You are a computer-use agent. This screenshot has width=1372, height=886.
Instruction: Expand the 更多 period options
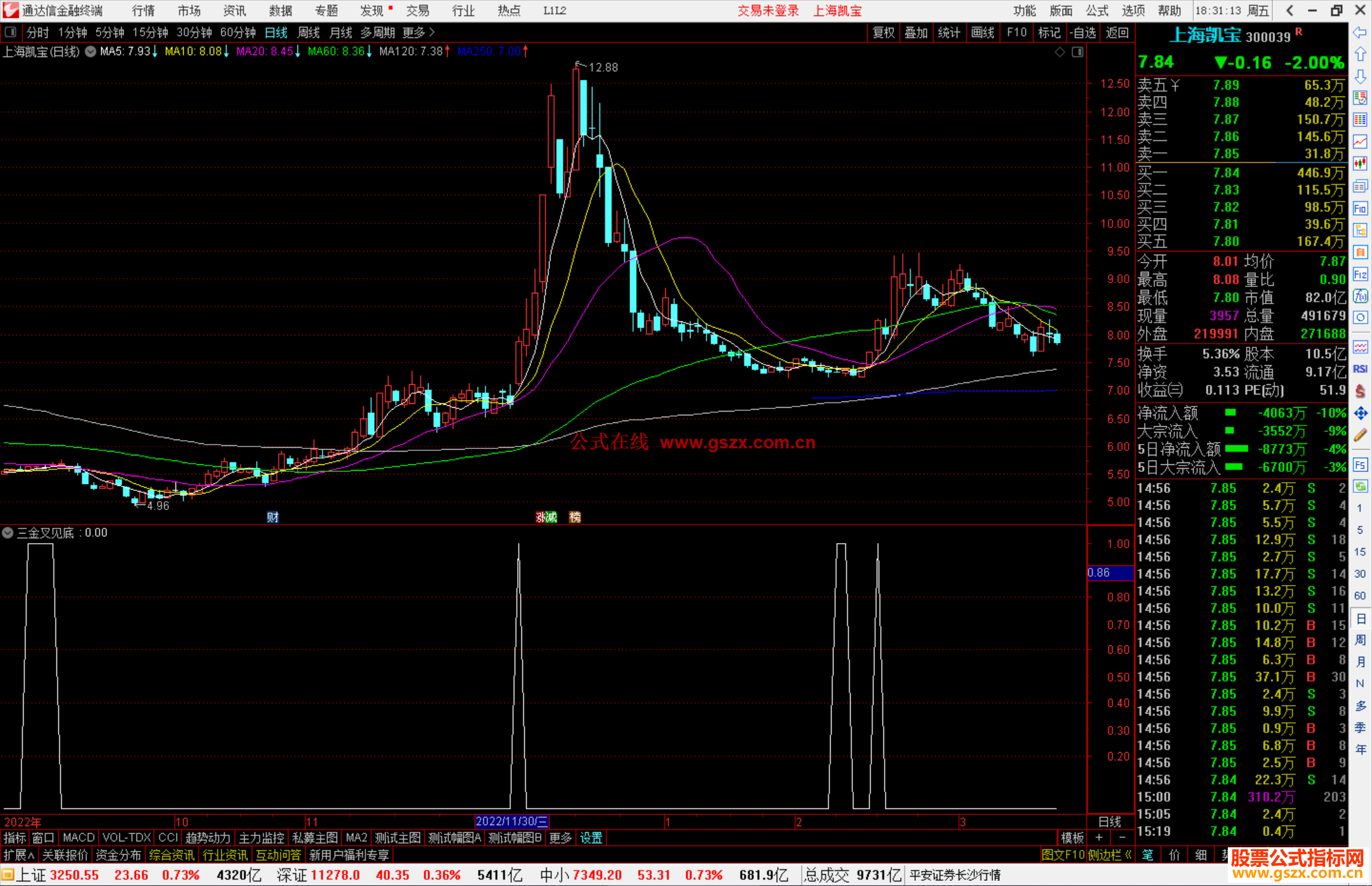click(x=419, y=32)
